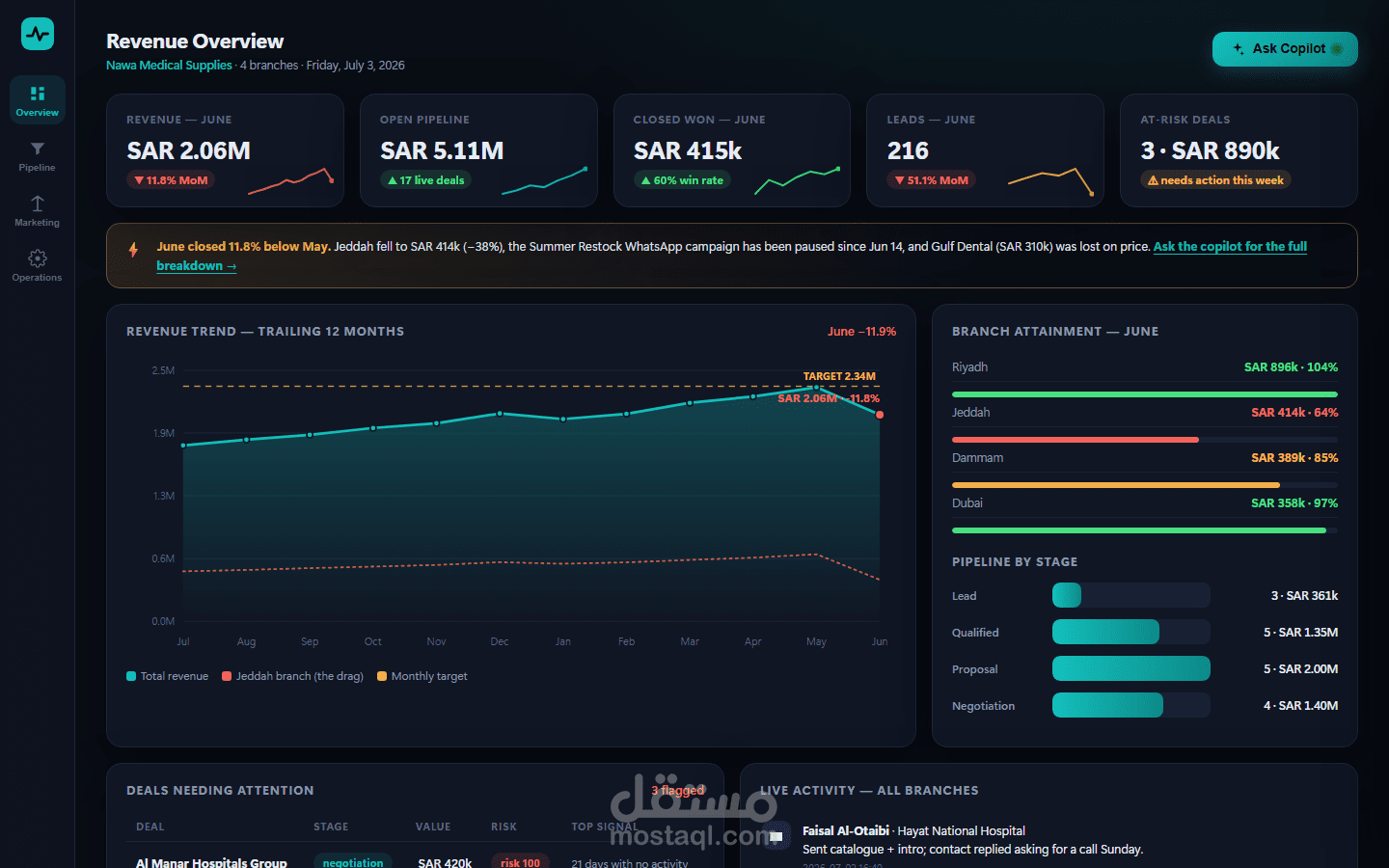1389x868 pixels.
Task: Click SAR 896k · 104% Riyadh value
Action: tap(1291, 367)
